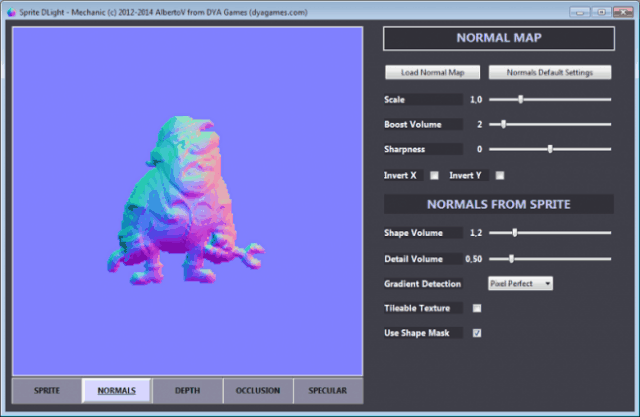Open the Gradient Detection dropdown
Screen dimensions: 640x417
(520, 283)
